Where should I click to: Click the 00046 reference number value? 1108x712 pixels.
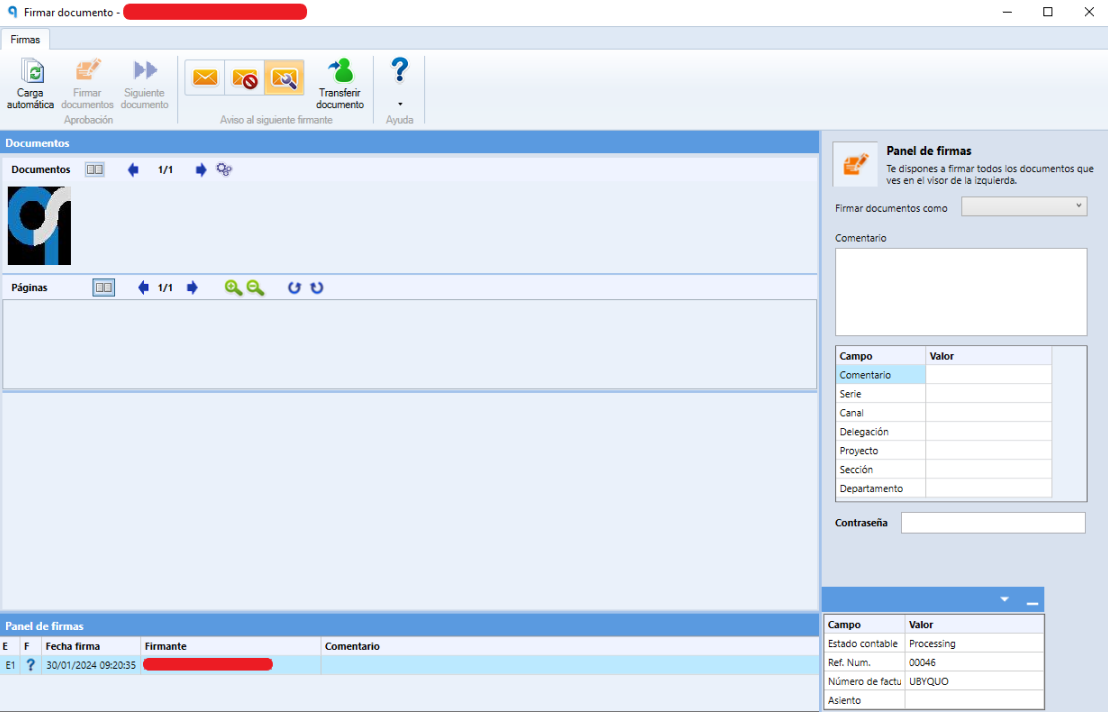point(974,663)
